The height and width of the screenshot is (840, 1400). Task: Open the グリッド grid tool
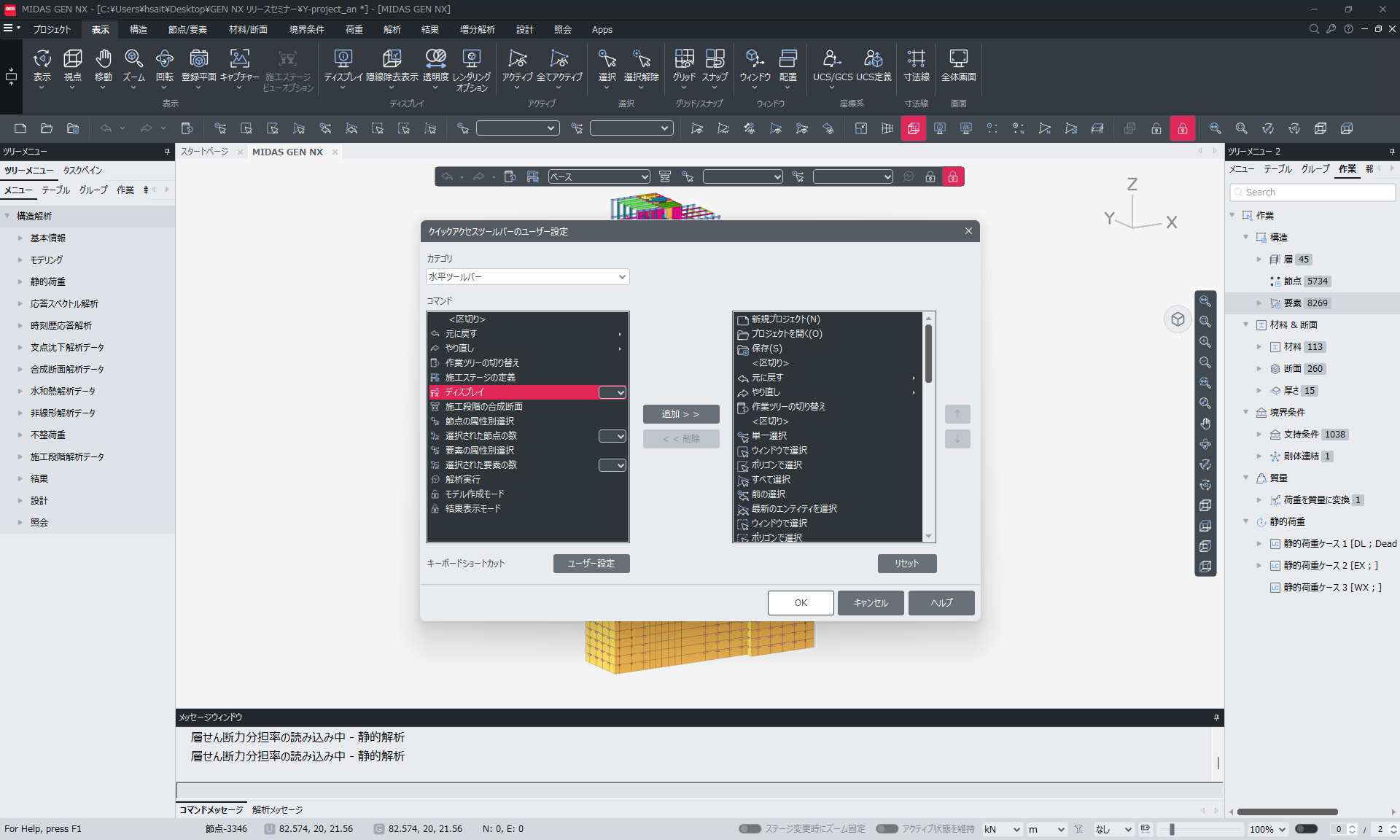[684, 67]
